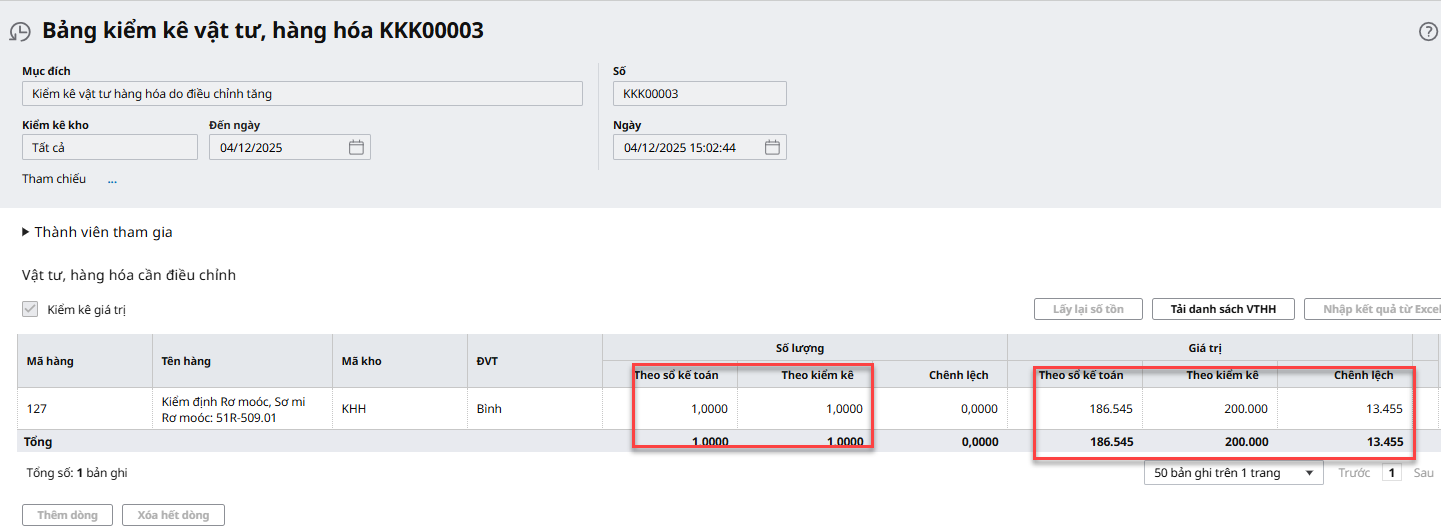Screen dimensions: 1441x527
Task: Click the history clock icon beside title
Action: (20, 31)
